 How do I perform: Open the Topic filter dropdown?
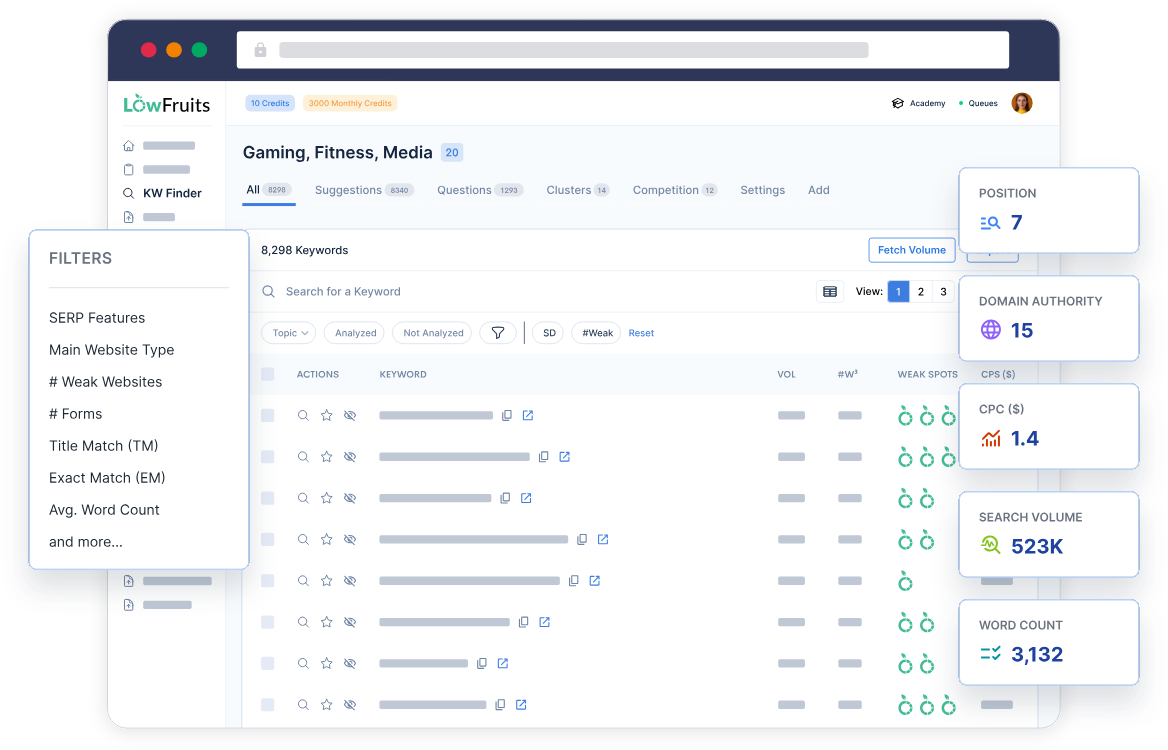[x=288, y=332]
